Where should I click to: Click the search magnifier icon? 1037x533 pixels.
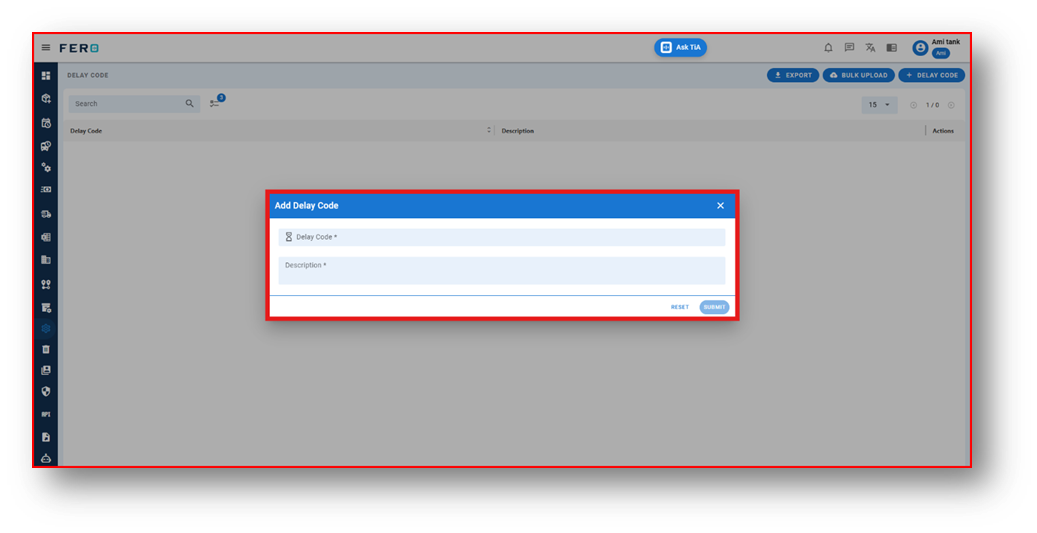[190, 104]
